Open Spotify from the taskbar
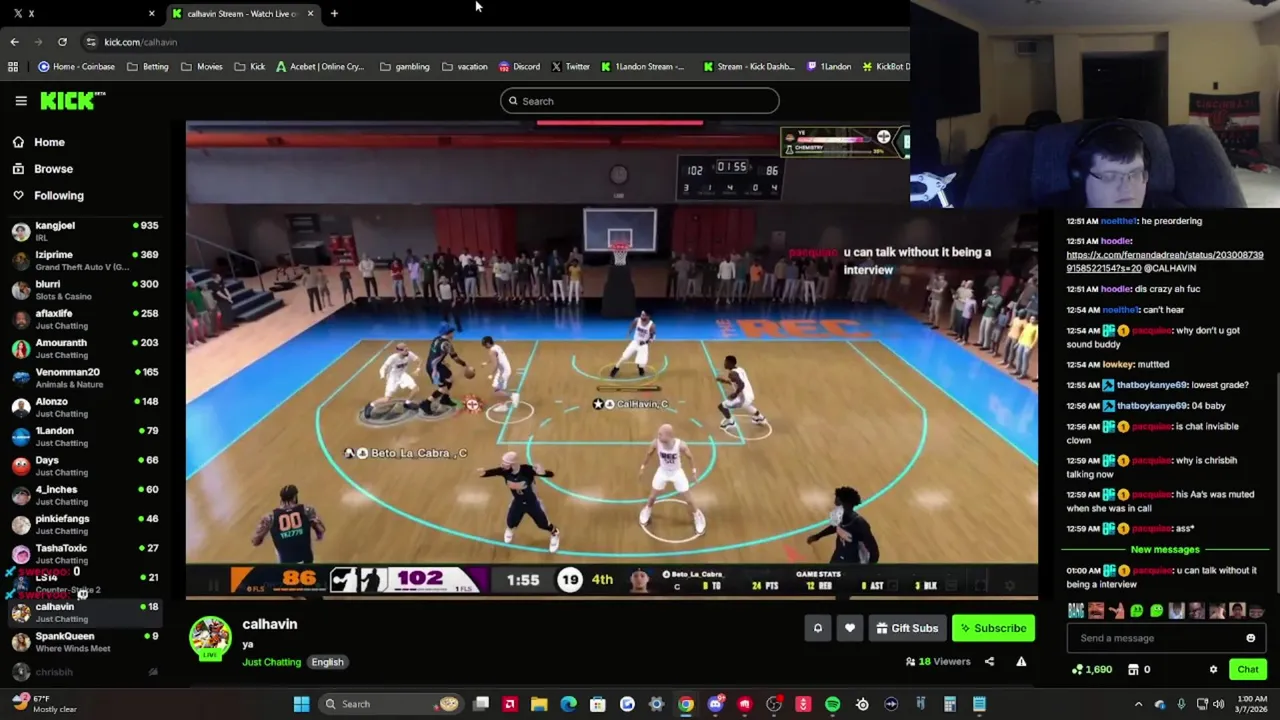The image size is (1280, 720). pyautogui.click(x=832, y=704)
